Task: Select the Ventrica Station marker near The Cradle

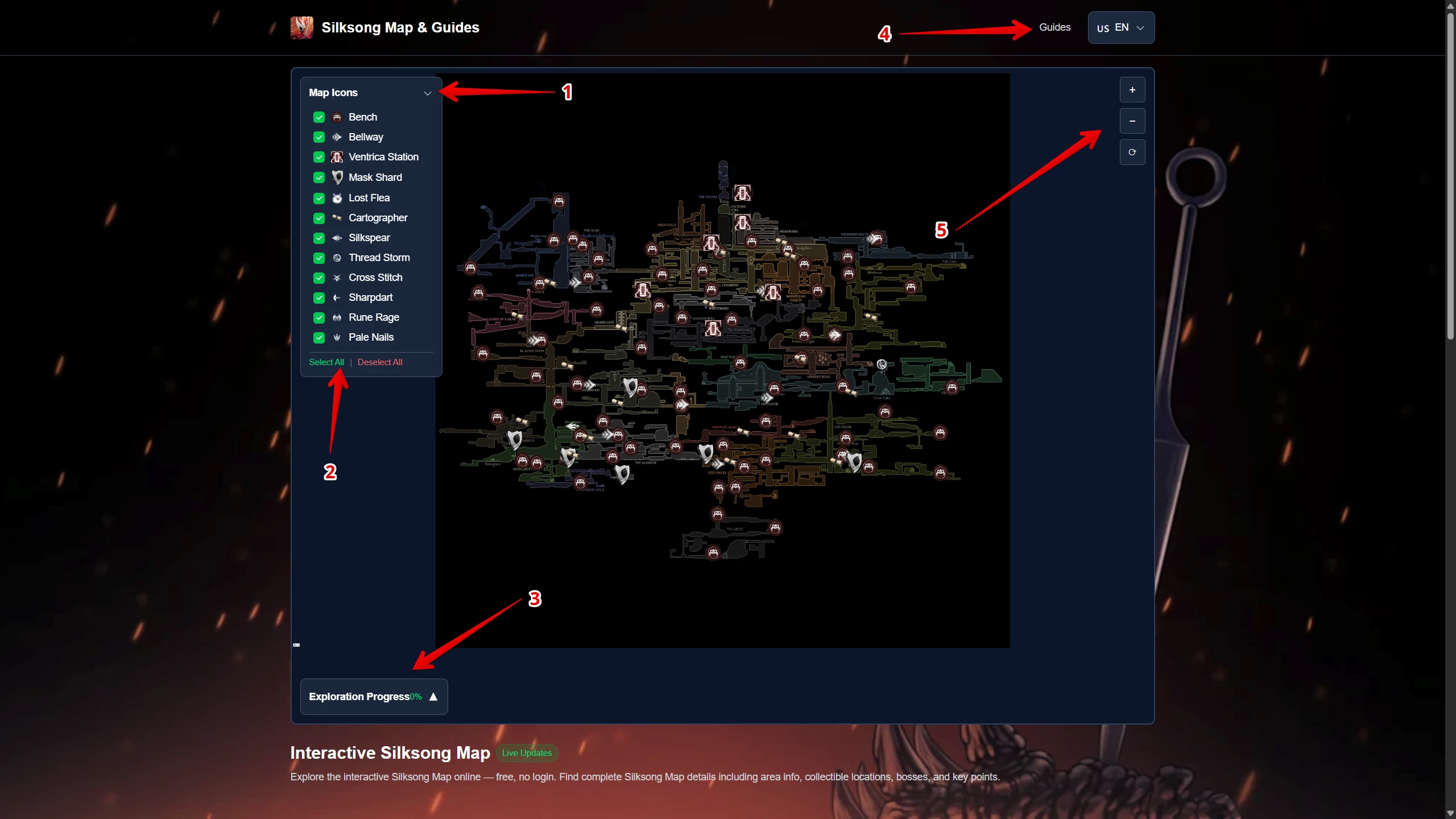Action: pos(742,193)
